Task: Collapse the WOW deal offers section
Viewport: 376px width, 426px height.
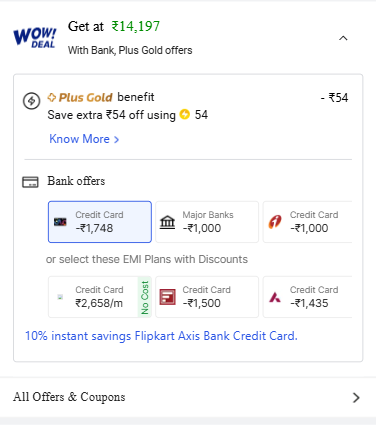Action: pos(343,38)
